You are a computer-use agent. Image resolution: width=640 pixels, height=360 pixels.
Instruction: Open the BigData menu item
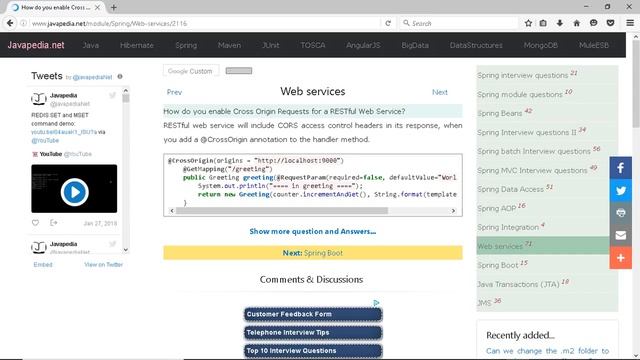tap(415, 45)
